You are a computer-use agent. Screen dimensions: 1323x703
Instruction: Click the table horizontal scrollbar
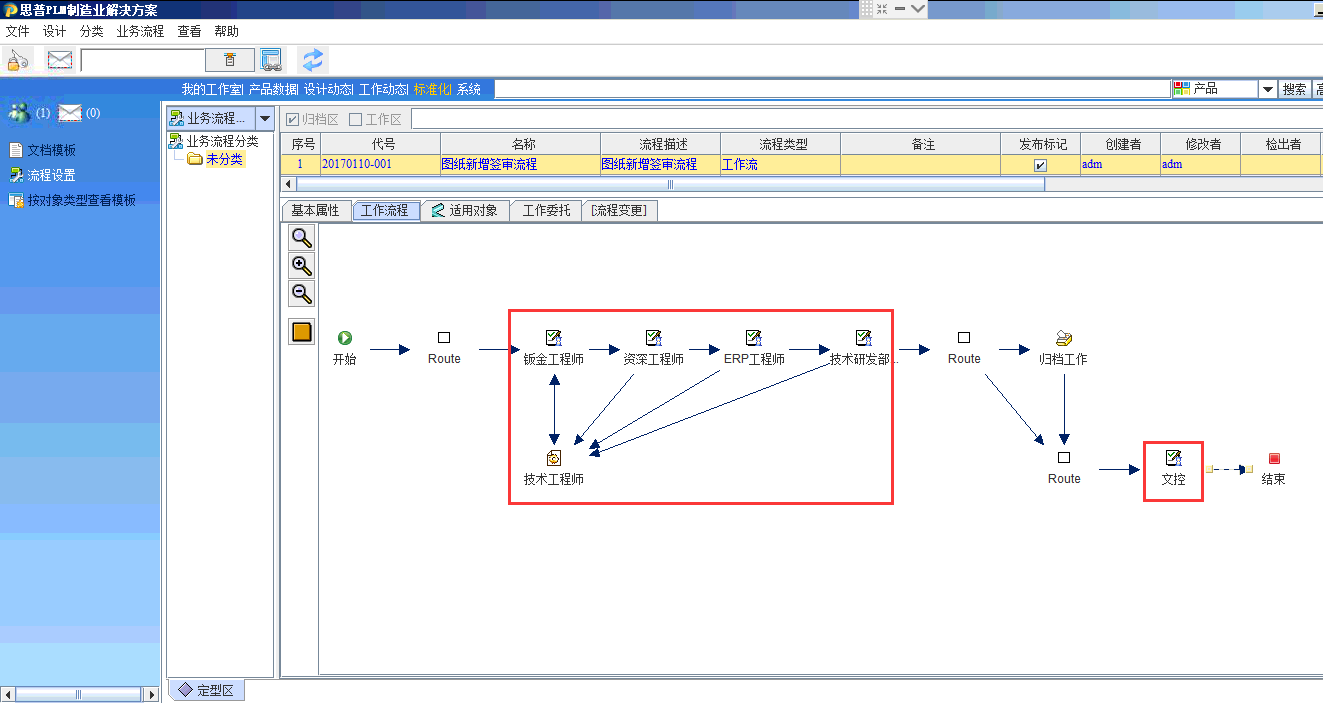pos(670,184)
